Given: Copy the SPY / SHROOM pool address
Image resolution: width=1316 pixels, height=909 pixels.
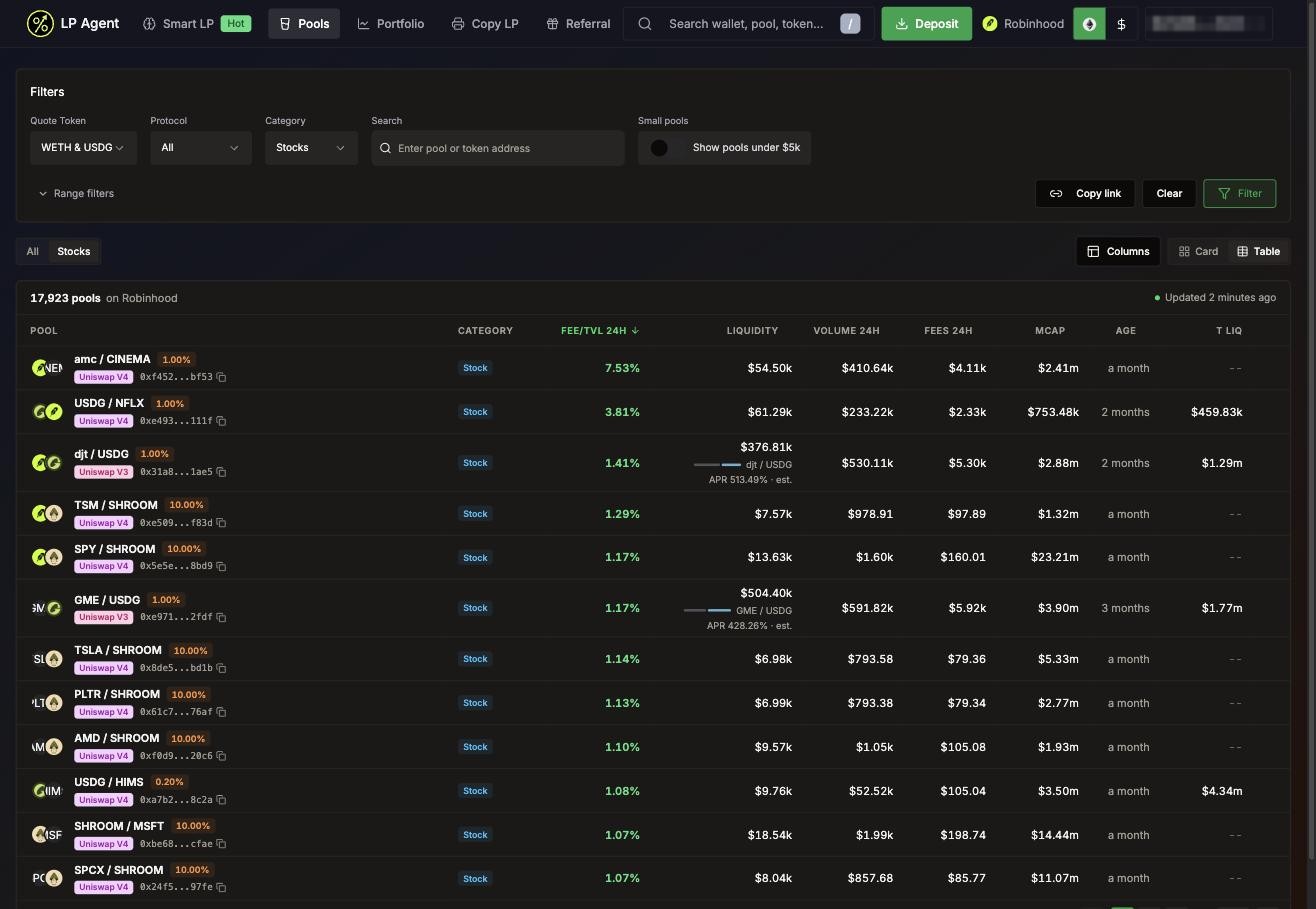Looking at the screenshot, I should (x=221, y=566).
